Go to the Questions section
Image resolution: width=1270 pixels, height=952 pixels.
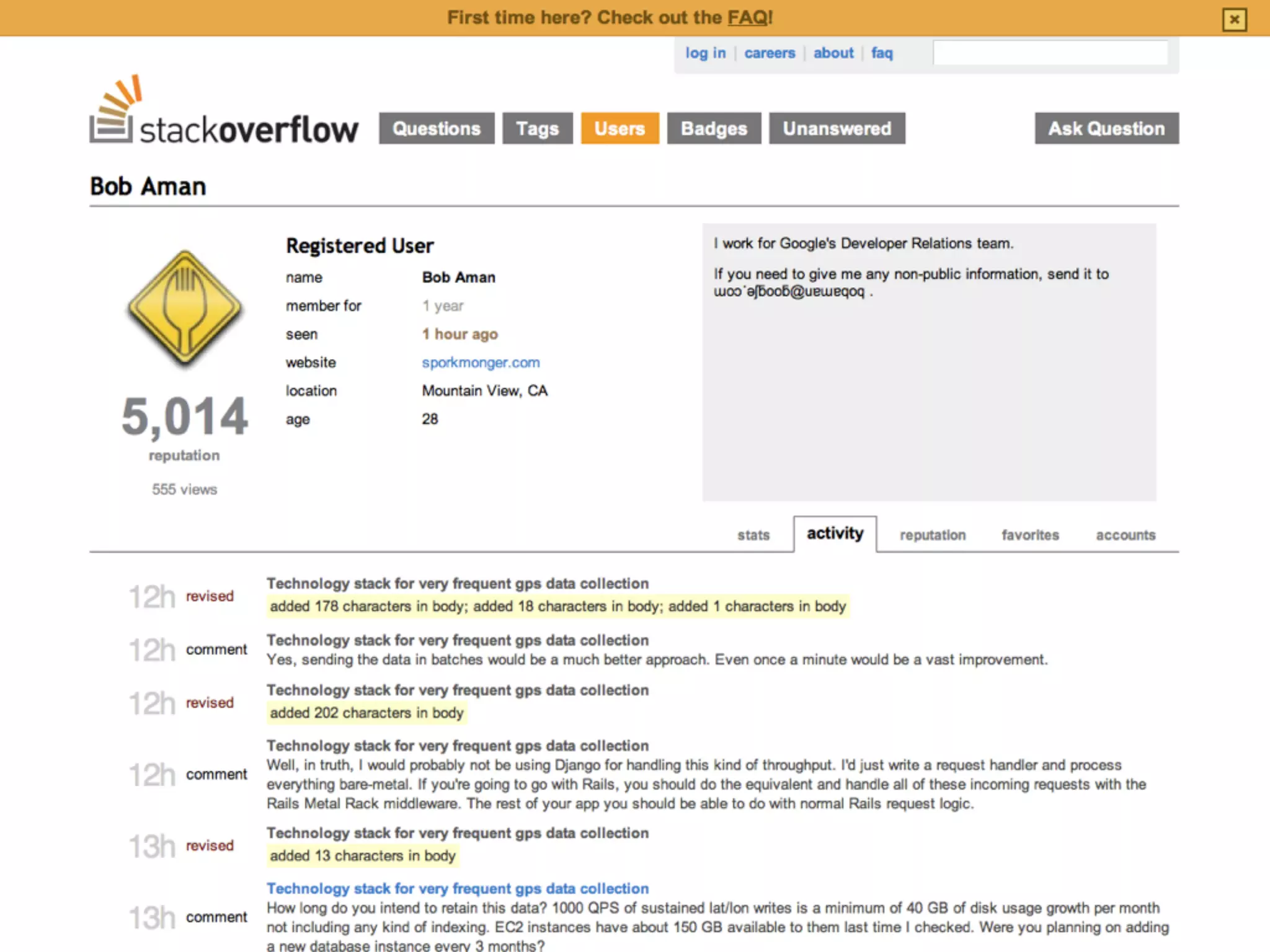437,128
